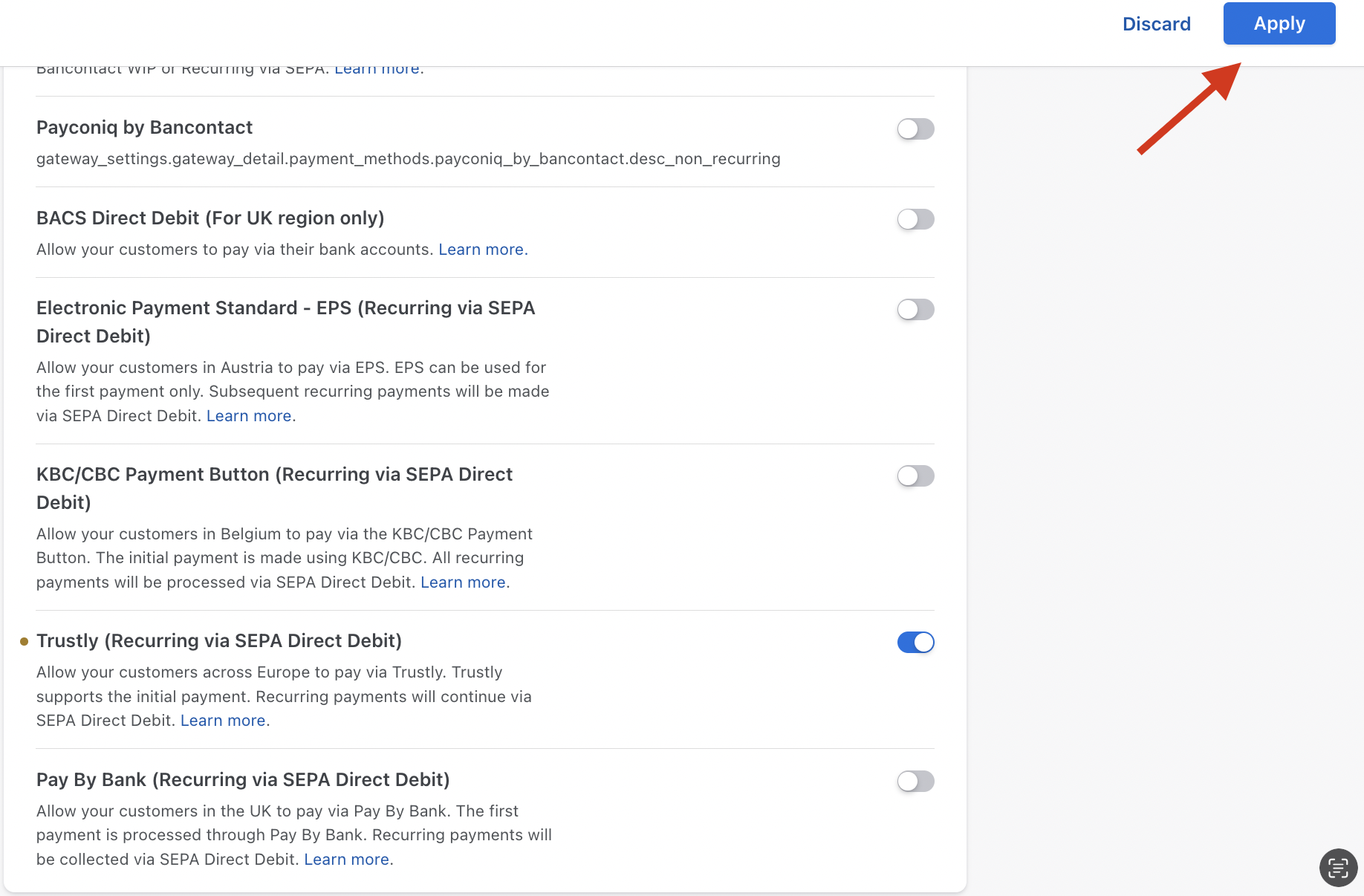Visit Learn more link for Pay By Bank
Viewport: 1364px width, 896px height.
(346, 860)
